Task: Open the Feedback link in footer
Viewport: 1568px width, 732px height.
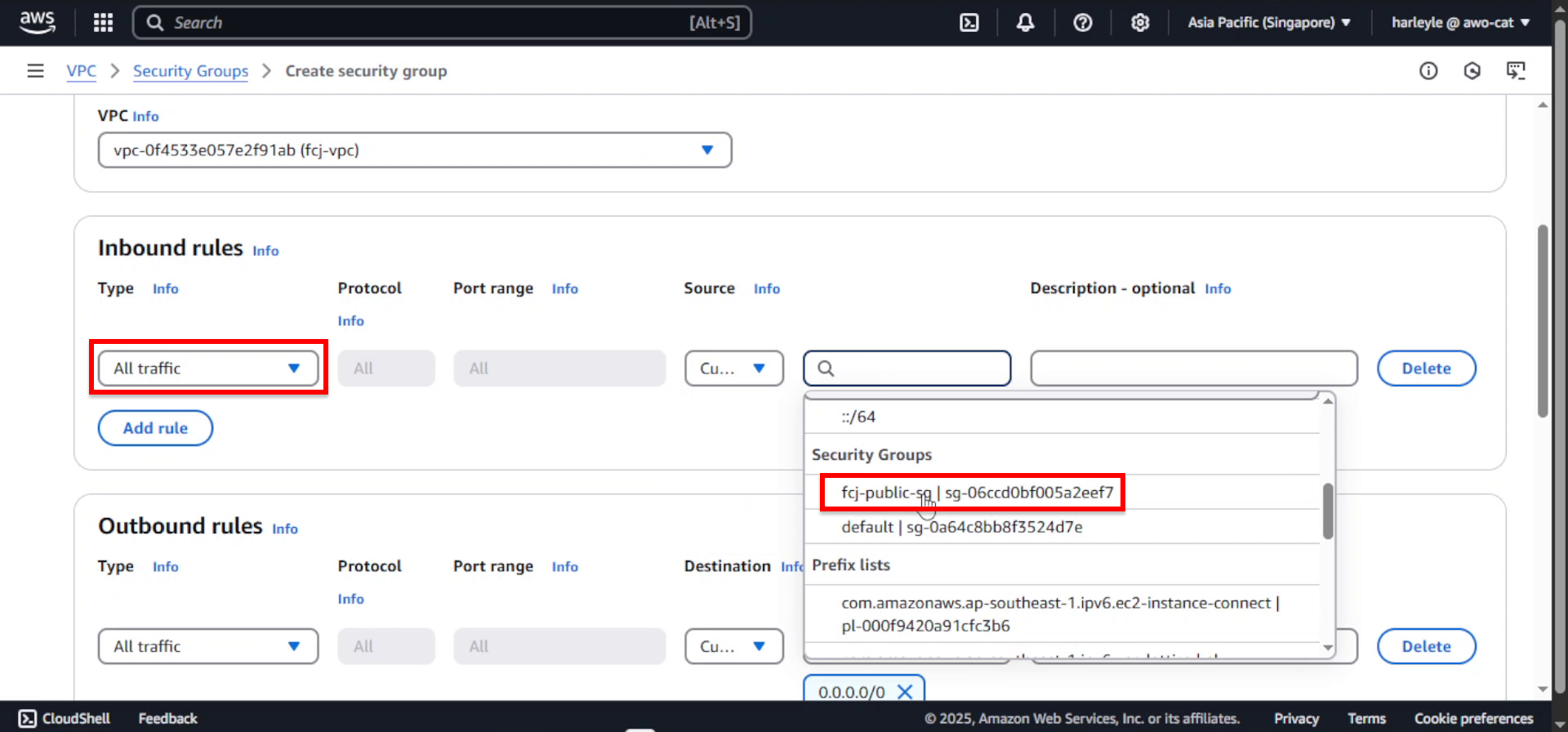Action: pos(167,718)
